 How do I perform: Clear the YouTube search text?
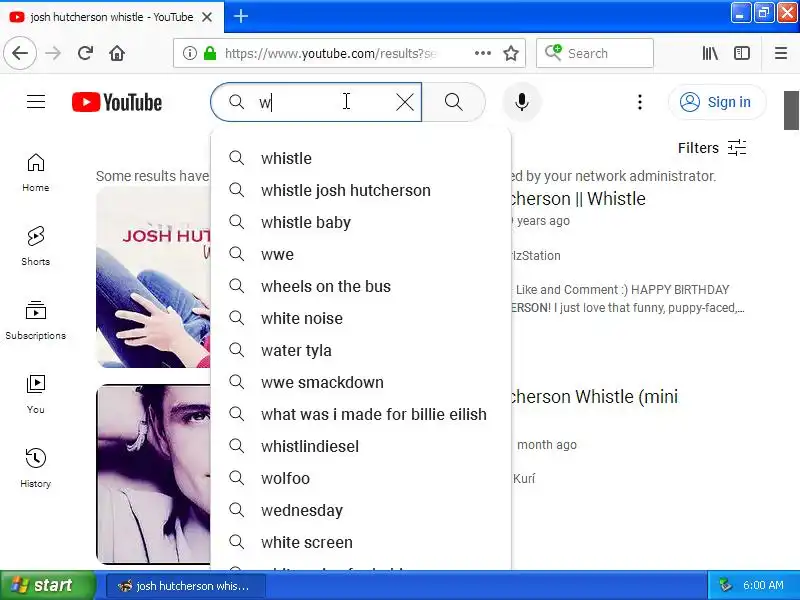(x=405, y=102)
